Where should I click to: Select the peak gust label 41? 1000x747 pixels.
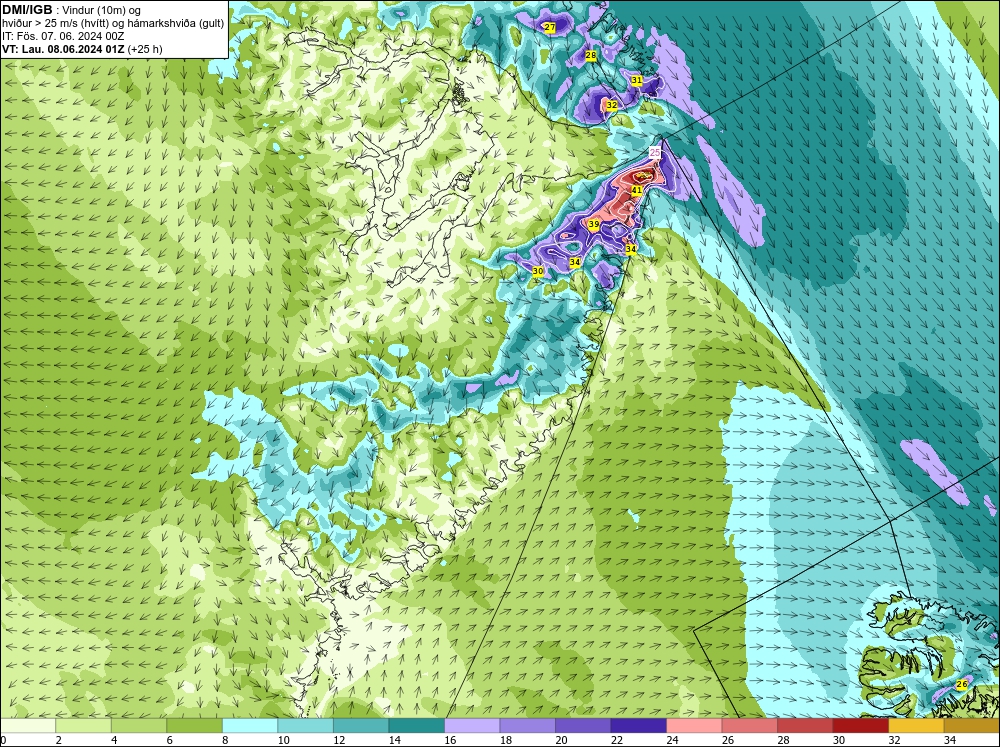636,190
